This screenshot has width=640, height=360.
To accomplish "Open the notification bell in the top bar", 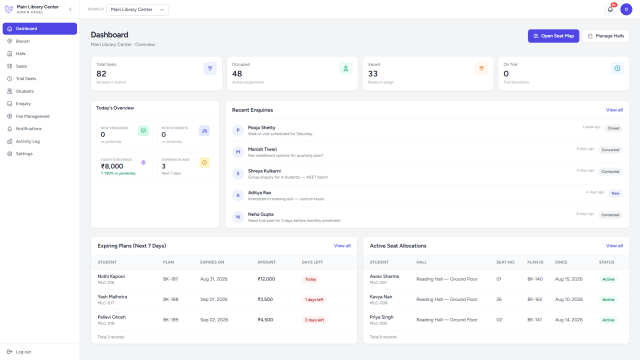I will 610,9.
